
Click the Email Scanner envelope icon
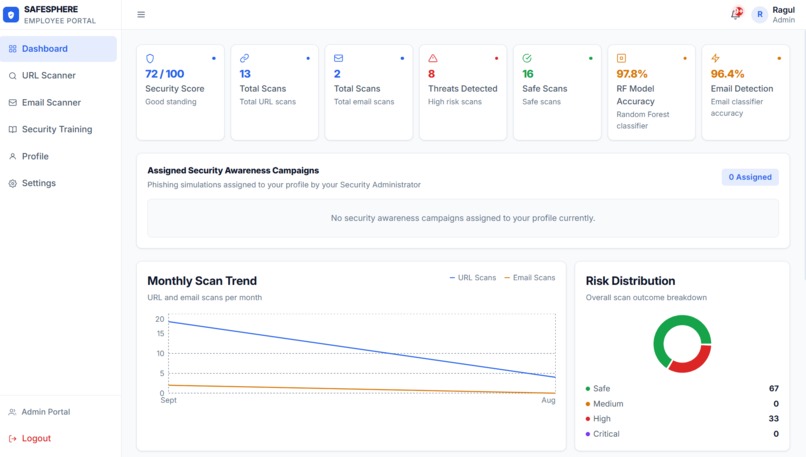[x=13, y=102]
